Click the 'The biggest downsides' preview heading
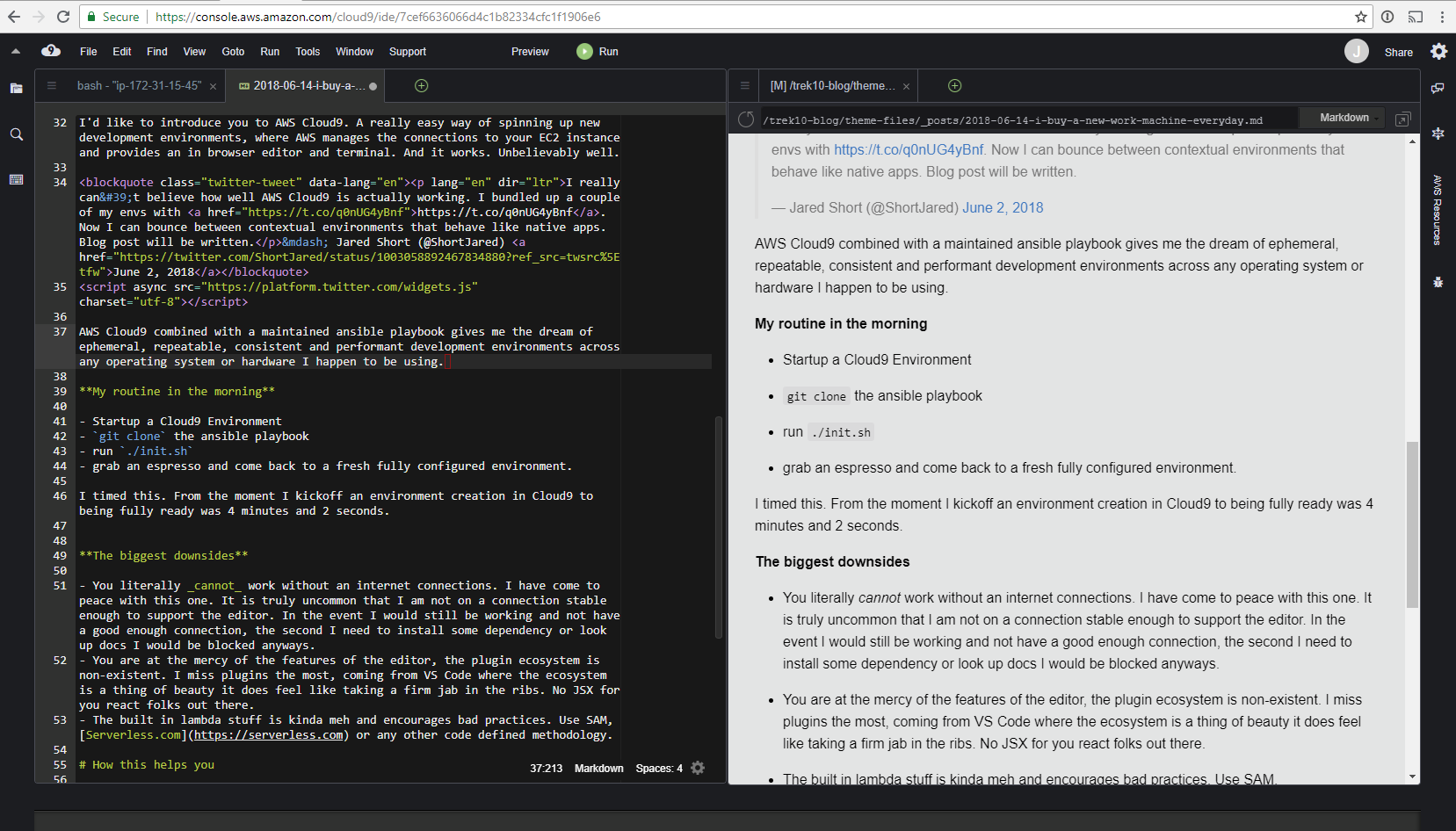1456x831 pixels. [832, 561]
